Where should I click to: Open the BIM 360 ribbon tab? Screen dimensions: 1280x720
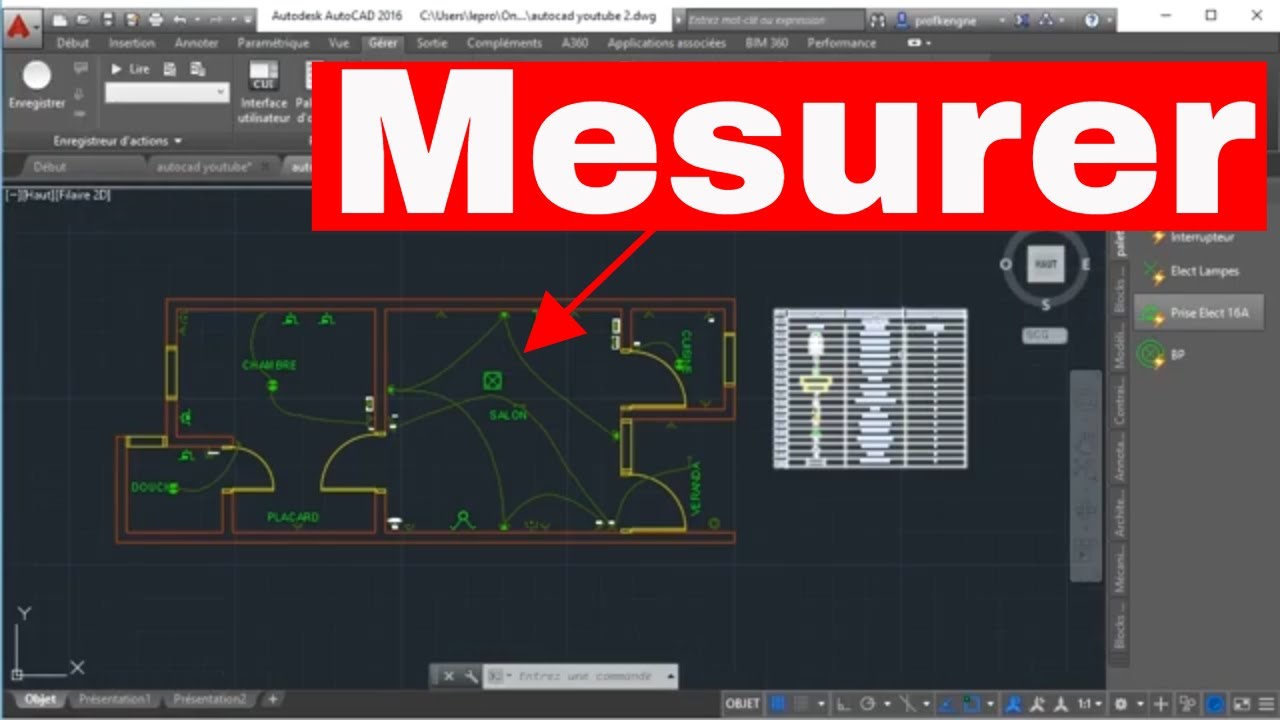(x=767, y=43)
